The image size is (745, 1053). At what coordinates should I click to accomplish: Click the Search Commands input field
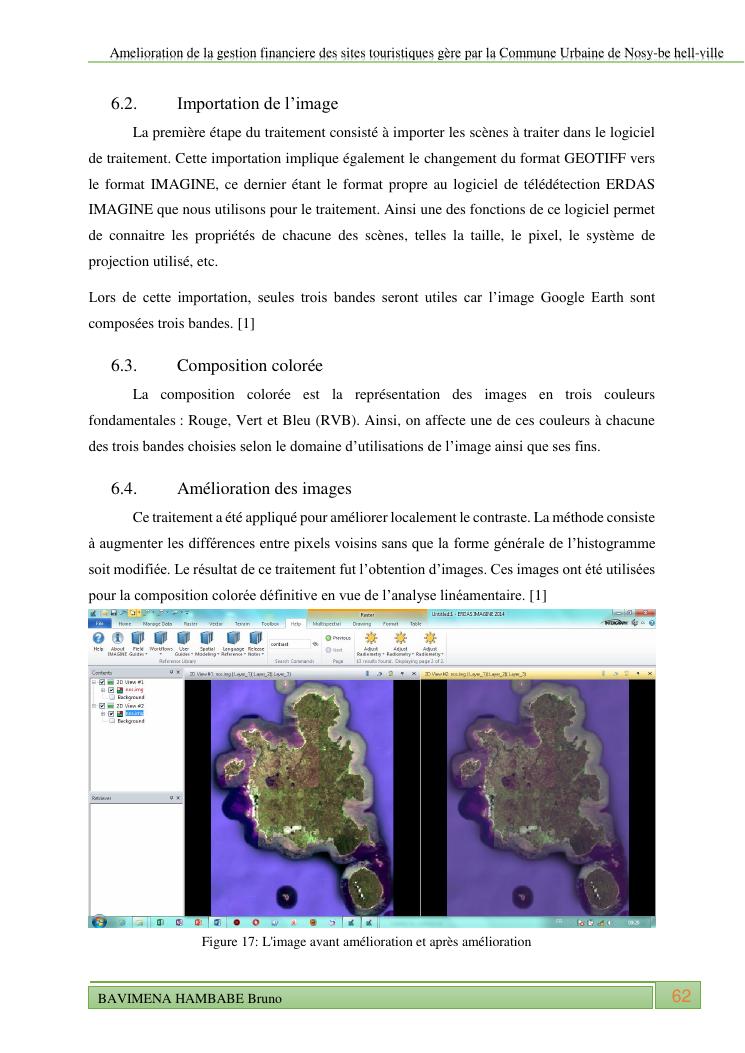[289, 643]
